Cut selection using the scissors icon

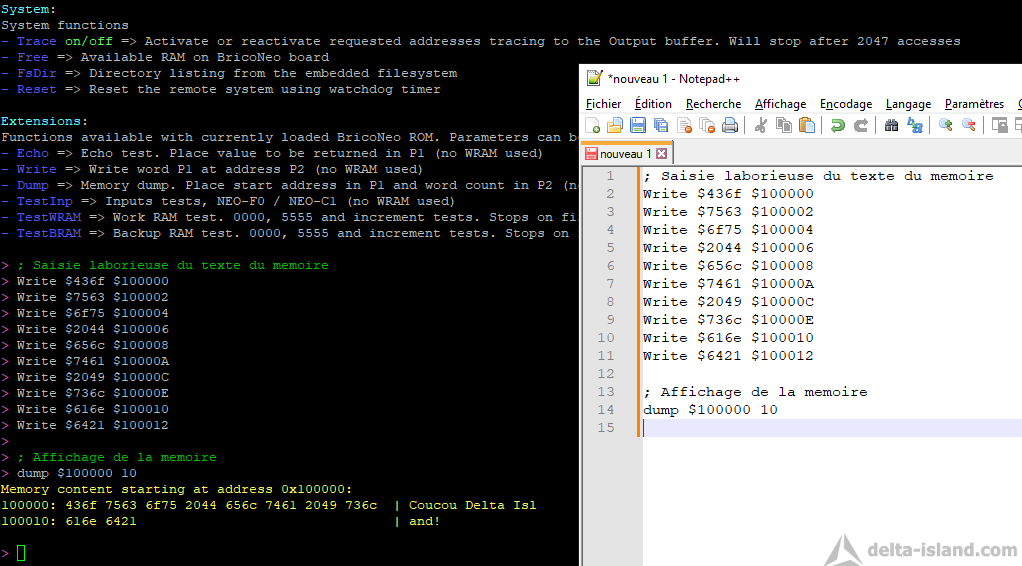tap(761, 125)
